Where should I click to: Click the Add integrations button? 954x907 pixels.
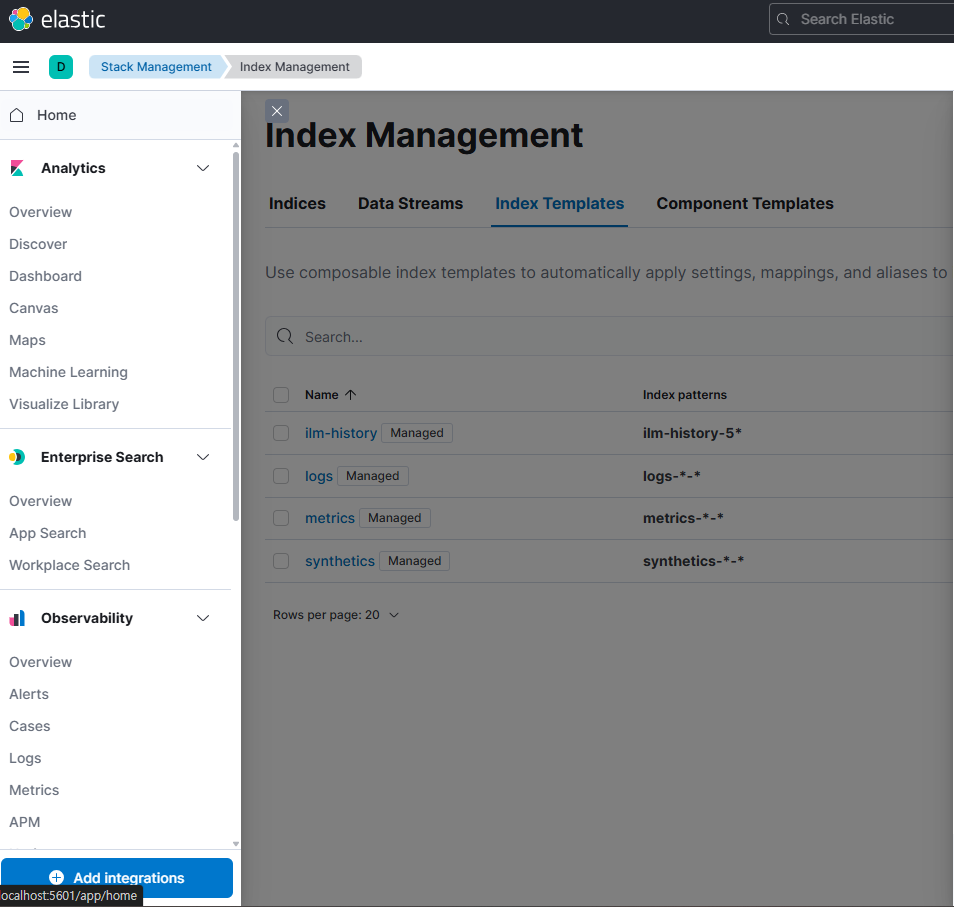pyautogui.click(x=117, y=878)
